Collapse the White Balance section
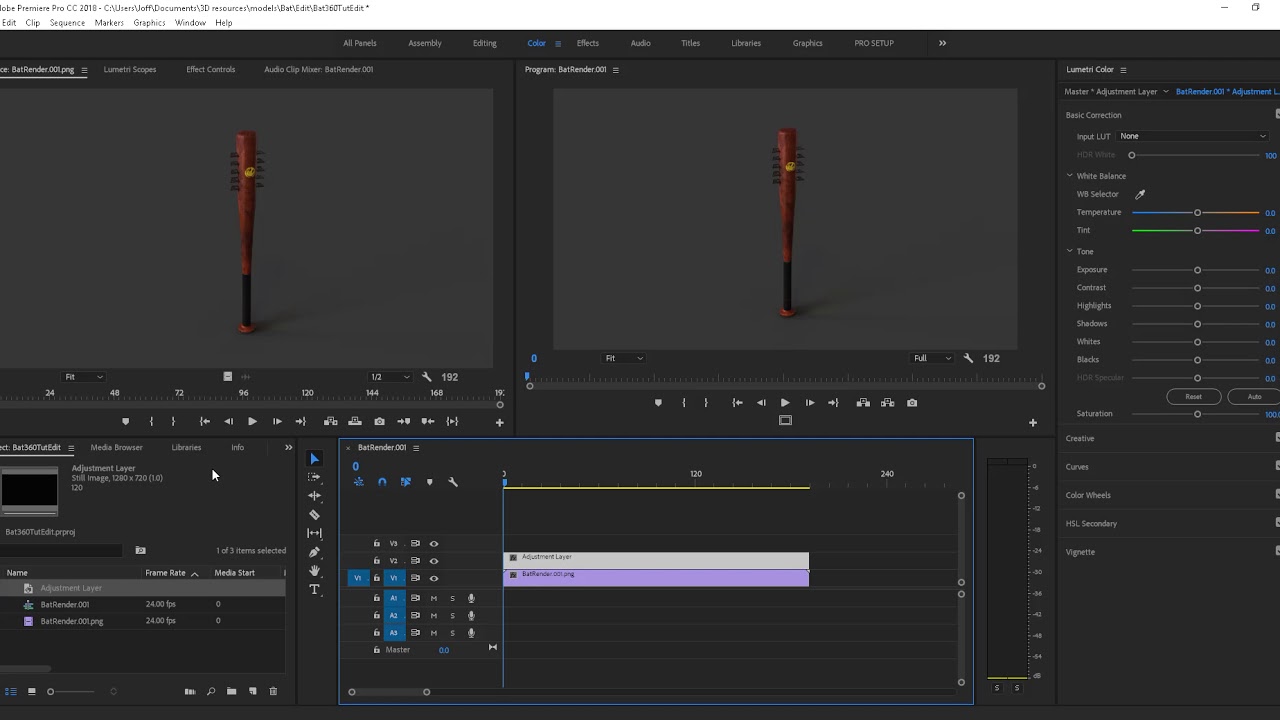 [1069, 176]
